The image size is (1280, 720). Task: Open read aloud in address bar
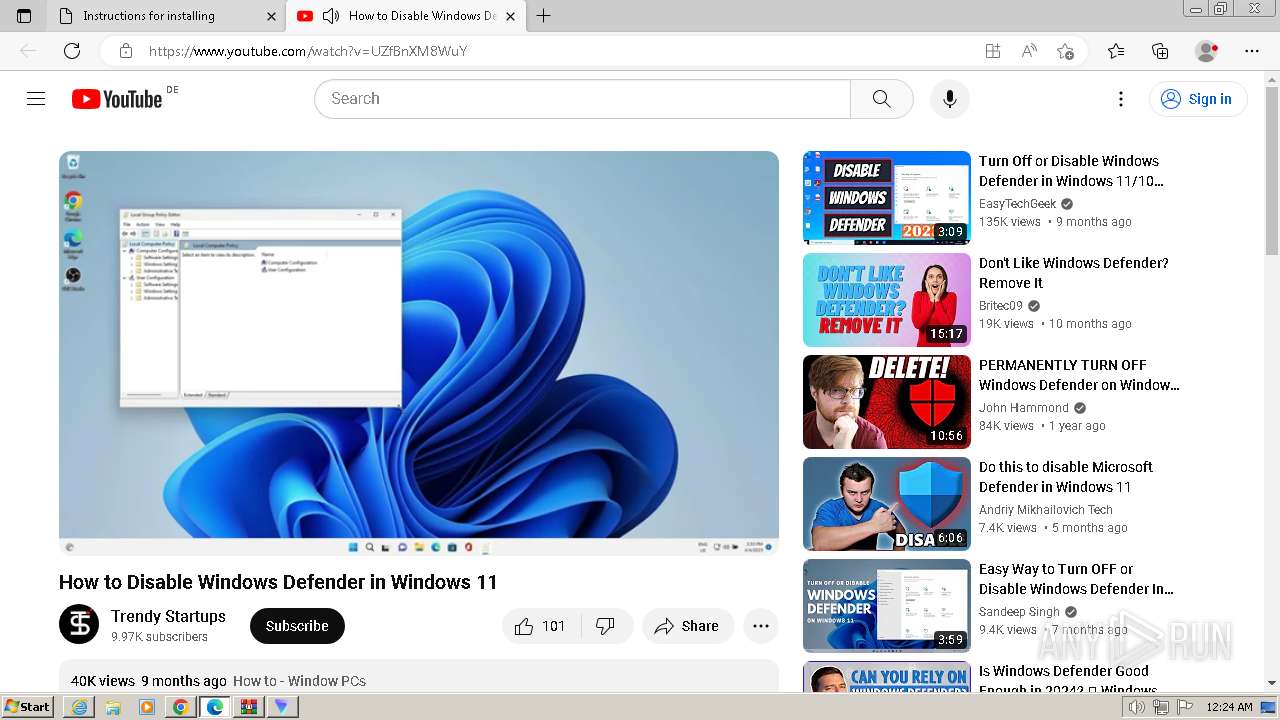point(1029,51)
